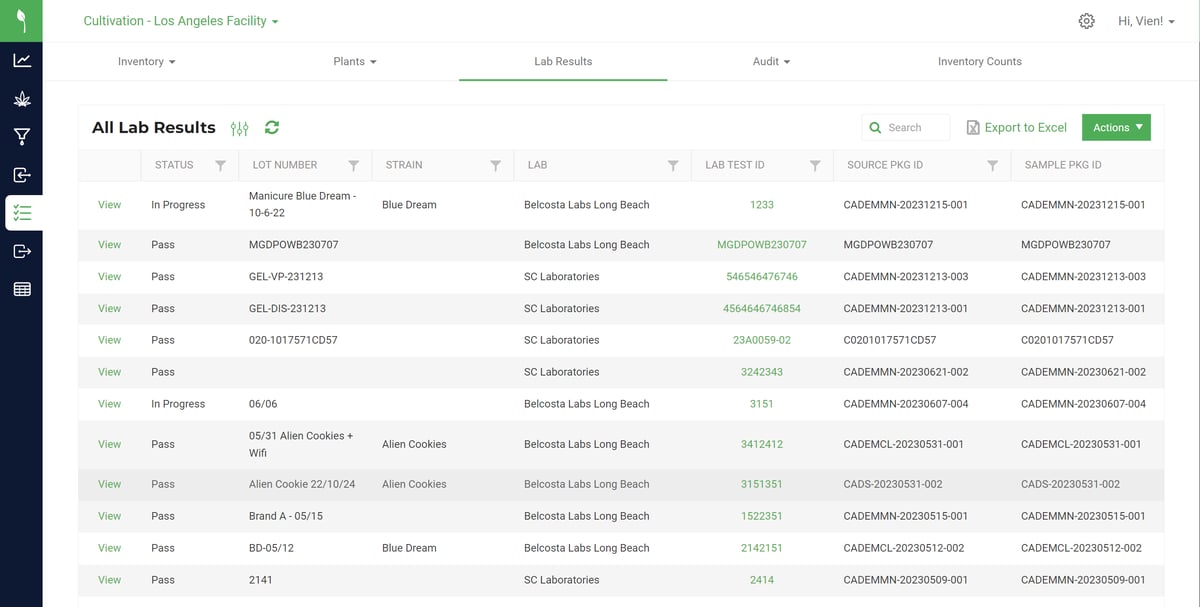
Task: Open the Cultivation - Los Angeles Facility selector
Action: click(180, 20)
